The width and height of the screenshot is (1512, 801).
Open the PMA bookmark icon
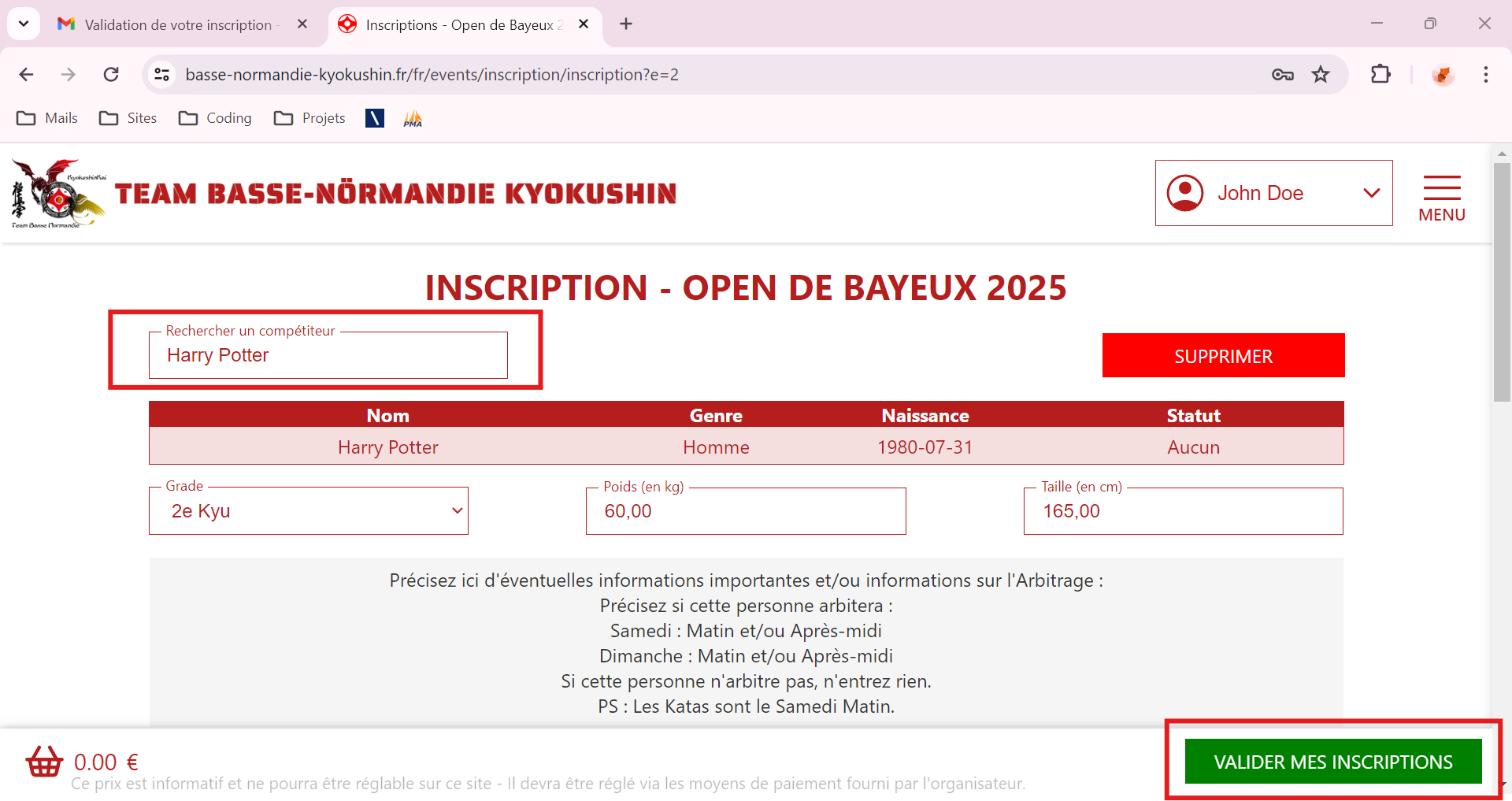(x=413, y=118)
